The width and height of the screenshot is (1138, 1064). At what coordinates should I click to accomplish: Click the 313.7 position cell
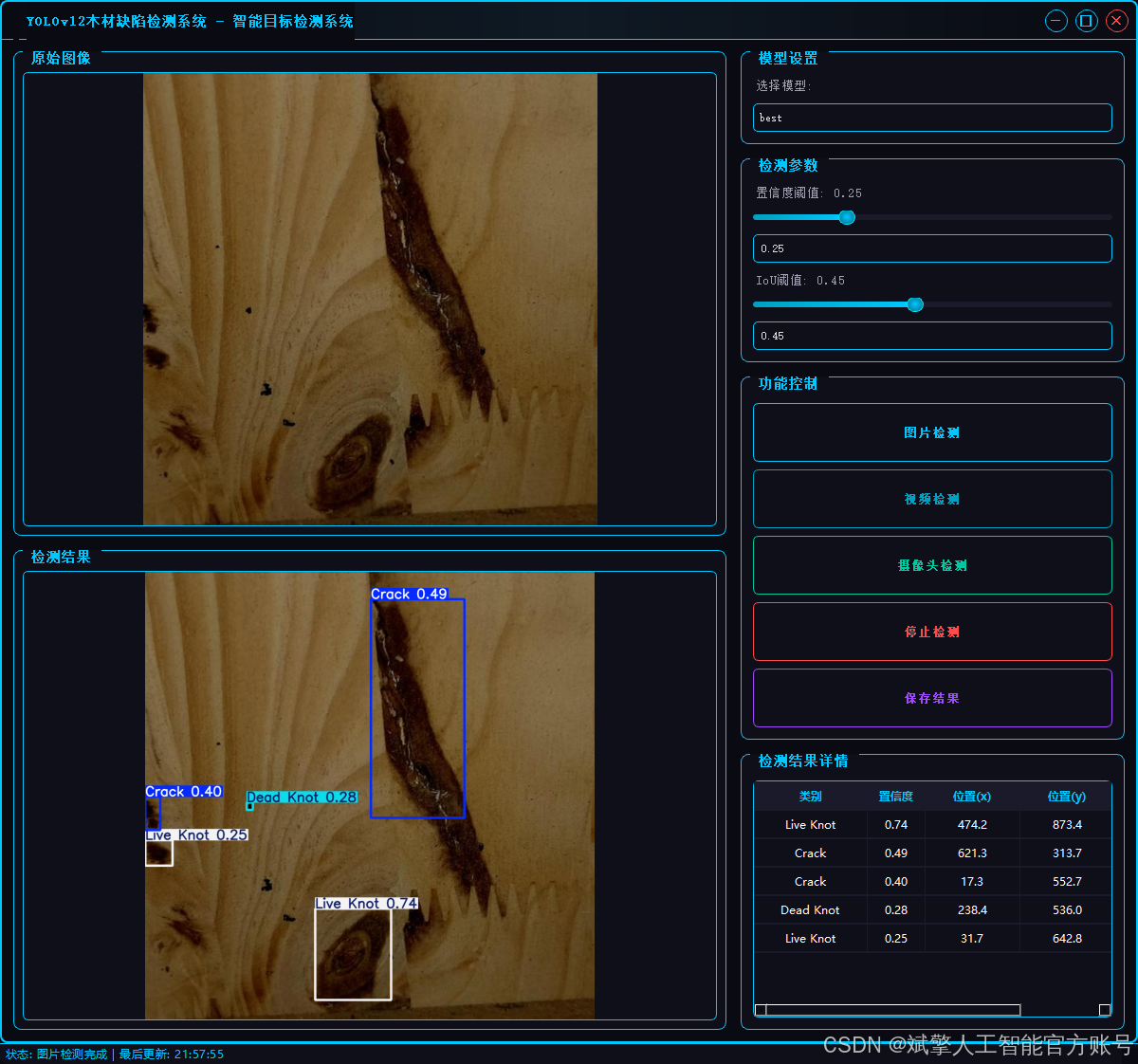click(x=1067, y=853)
